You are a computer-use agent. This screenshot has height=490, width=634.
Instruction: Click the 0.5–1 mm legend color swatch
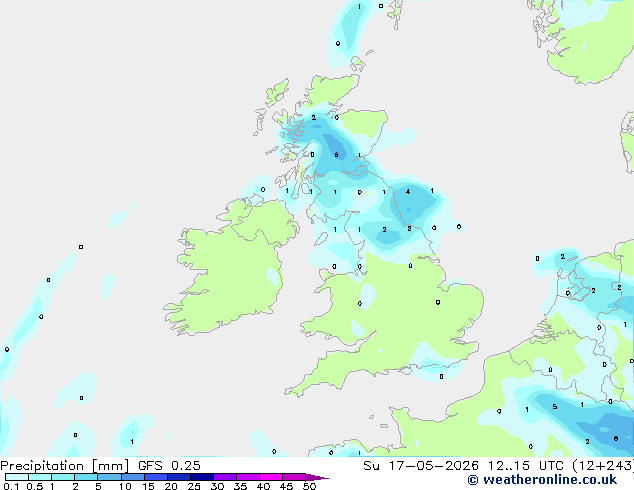coord(40,477)
